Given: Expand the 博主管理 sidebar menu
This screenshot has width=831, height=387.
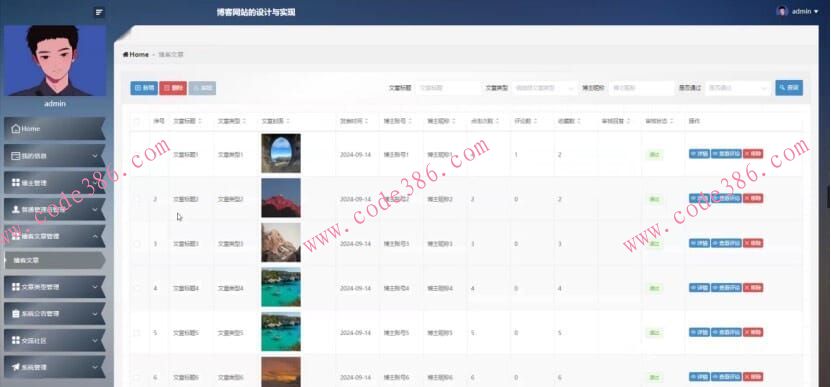Looking at the screenshot, I should click(55, 183).
